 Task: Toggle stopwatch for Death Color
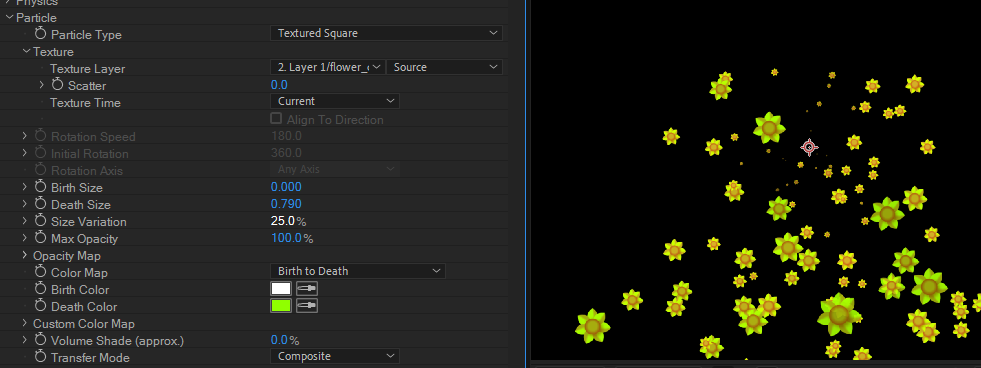pos(41,306)
